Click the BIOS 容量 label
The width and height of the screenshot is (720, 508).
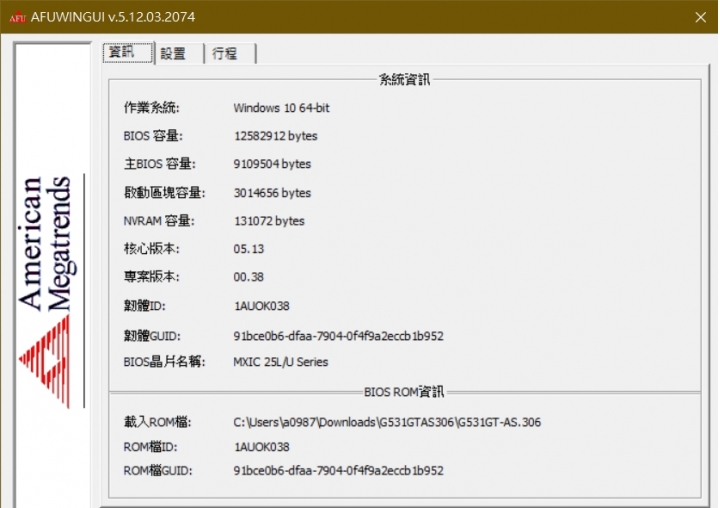click(x=153, y=136)
